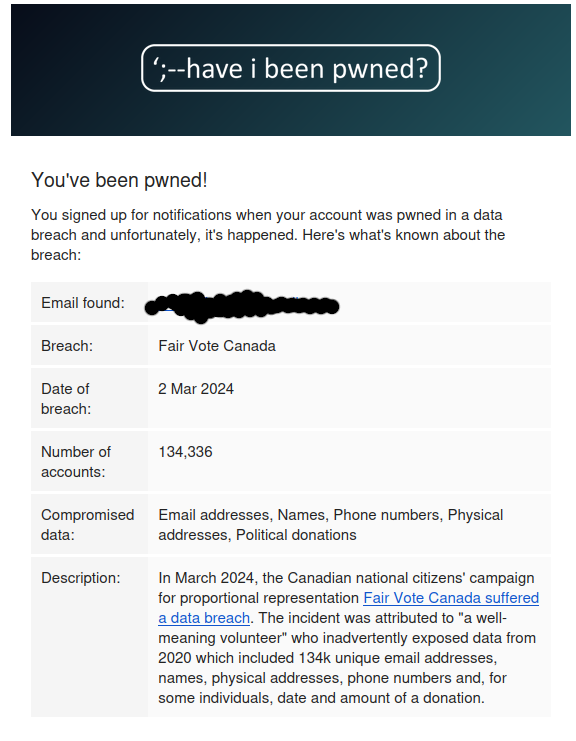Click 'date and amount of a donation' text
This screenshot has width=576, height=741.
click(381, 698)
